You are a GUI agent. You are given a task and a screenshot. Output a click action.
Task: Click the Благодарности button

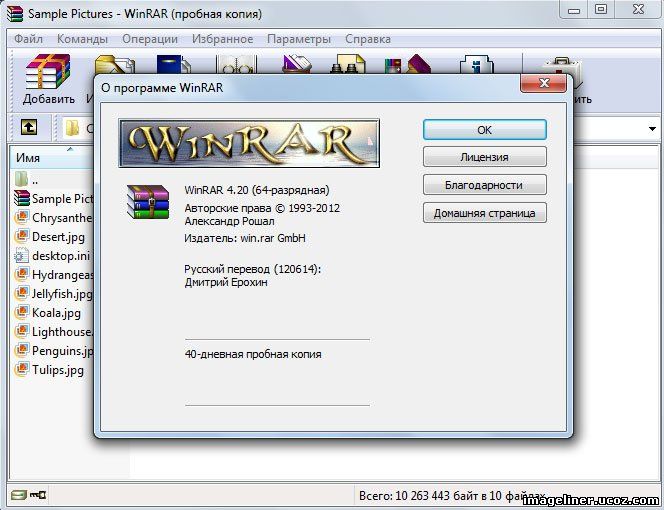[484, 185]
